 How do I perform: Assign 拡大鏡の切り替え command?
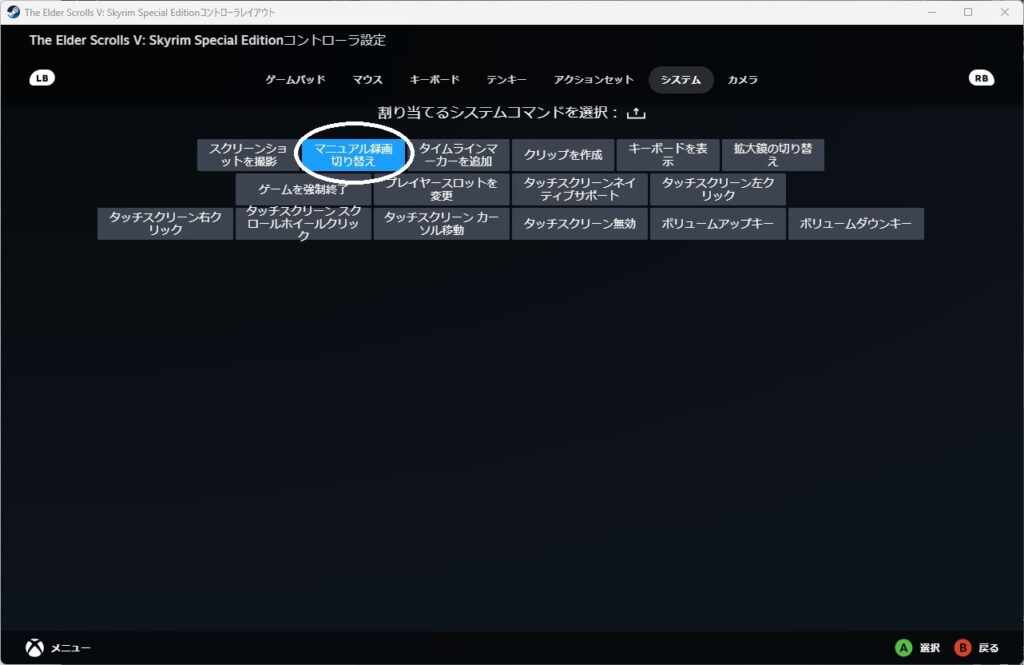pos(773,155)
